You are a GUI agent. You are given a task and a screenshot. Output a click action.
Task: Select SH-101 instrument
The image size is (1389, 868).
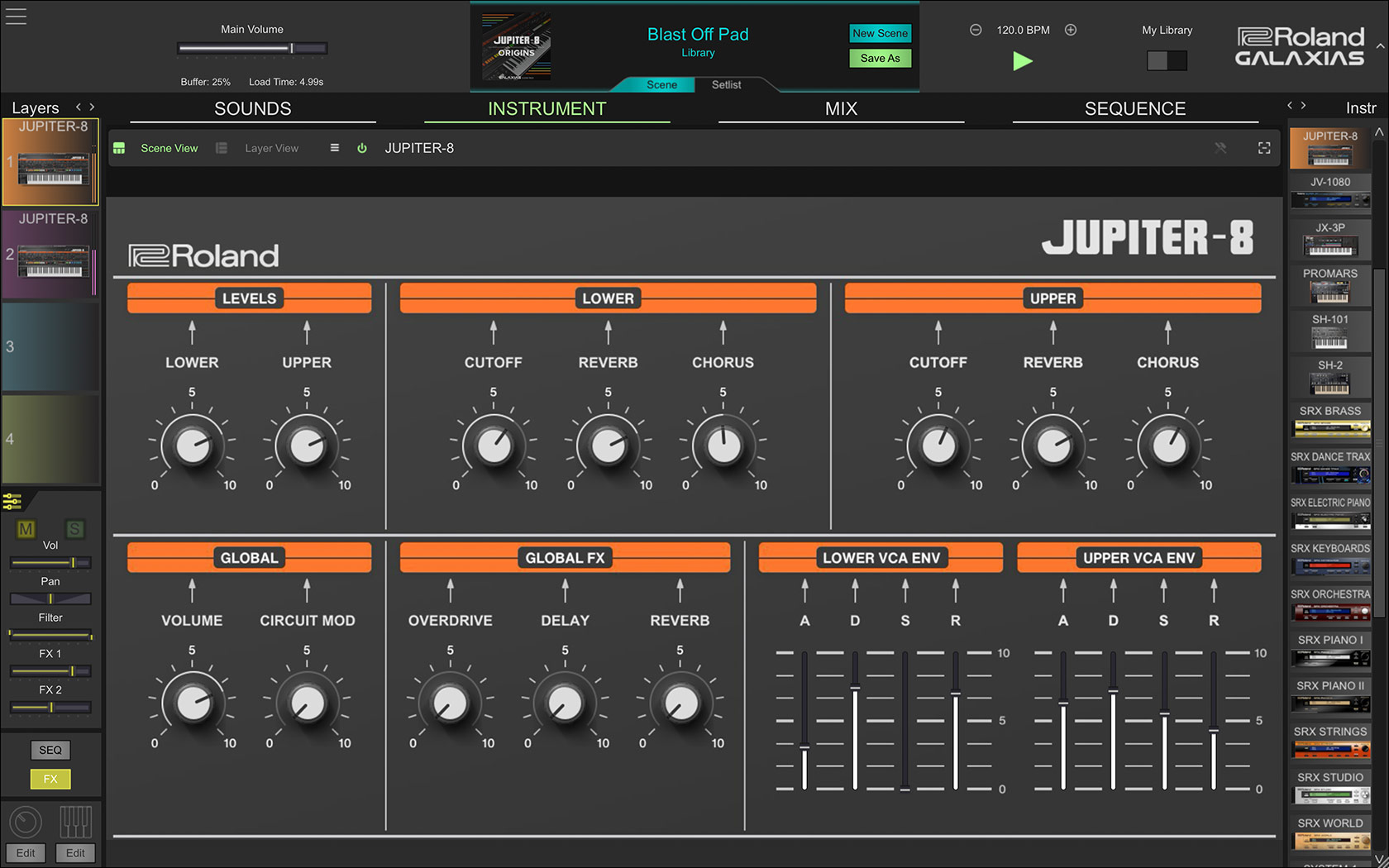[x=1329, y=330]
